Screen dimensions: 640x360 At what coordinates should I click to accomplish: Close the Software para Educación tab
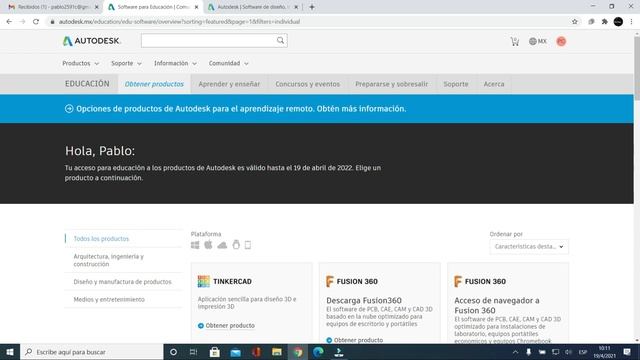pyautogui.click(x=196, y=7)
